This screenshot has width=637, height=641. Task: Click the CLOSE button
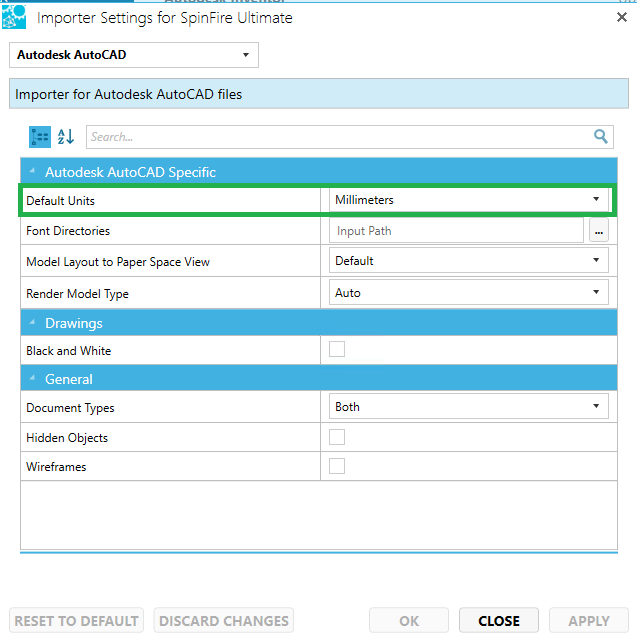click(498, 621)
